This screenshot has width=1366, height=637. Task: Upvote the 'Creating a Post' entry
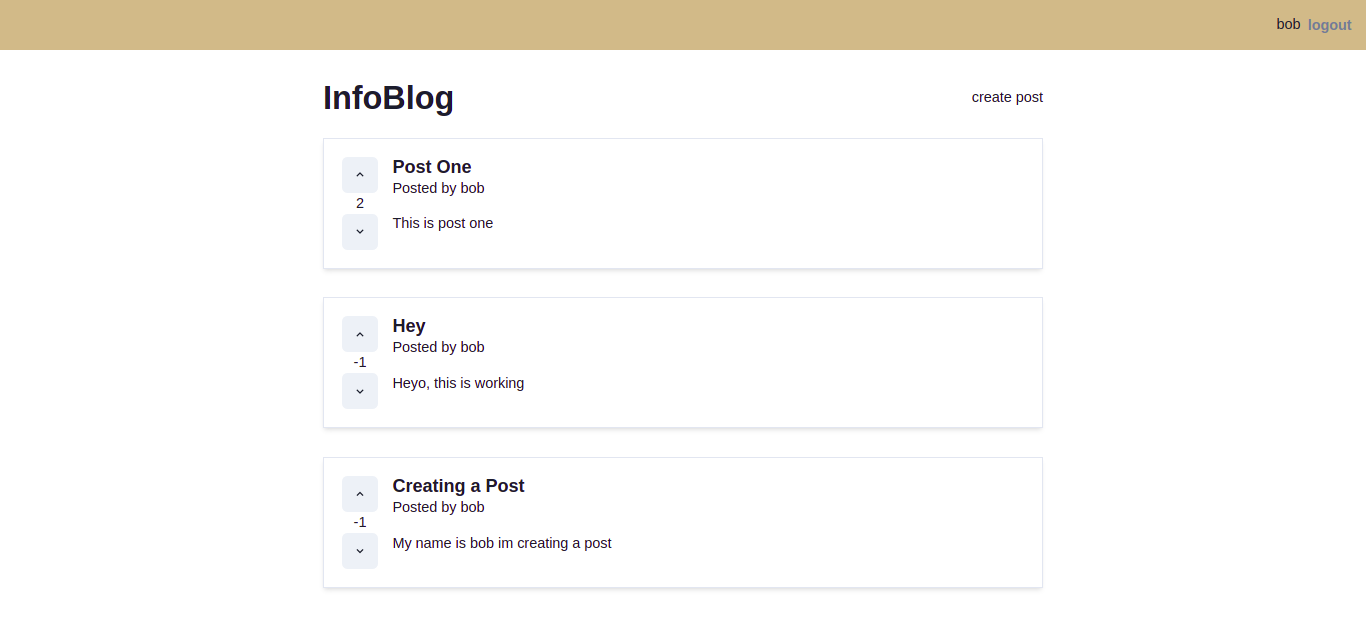(360, 494)
